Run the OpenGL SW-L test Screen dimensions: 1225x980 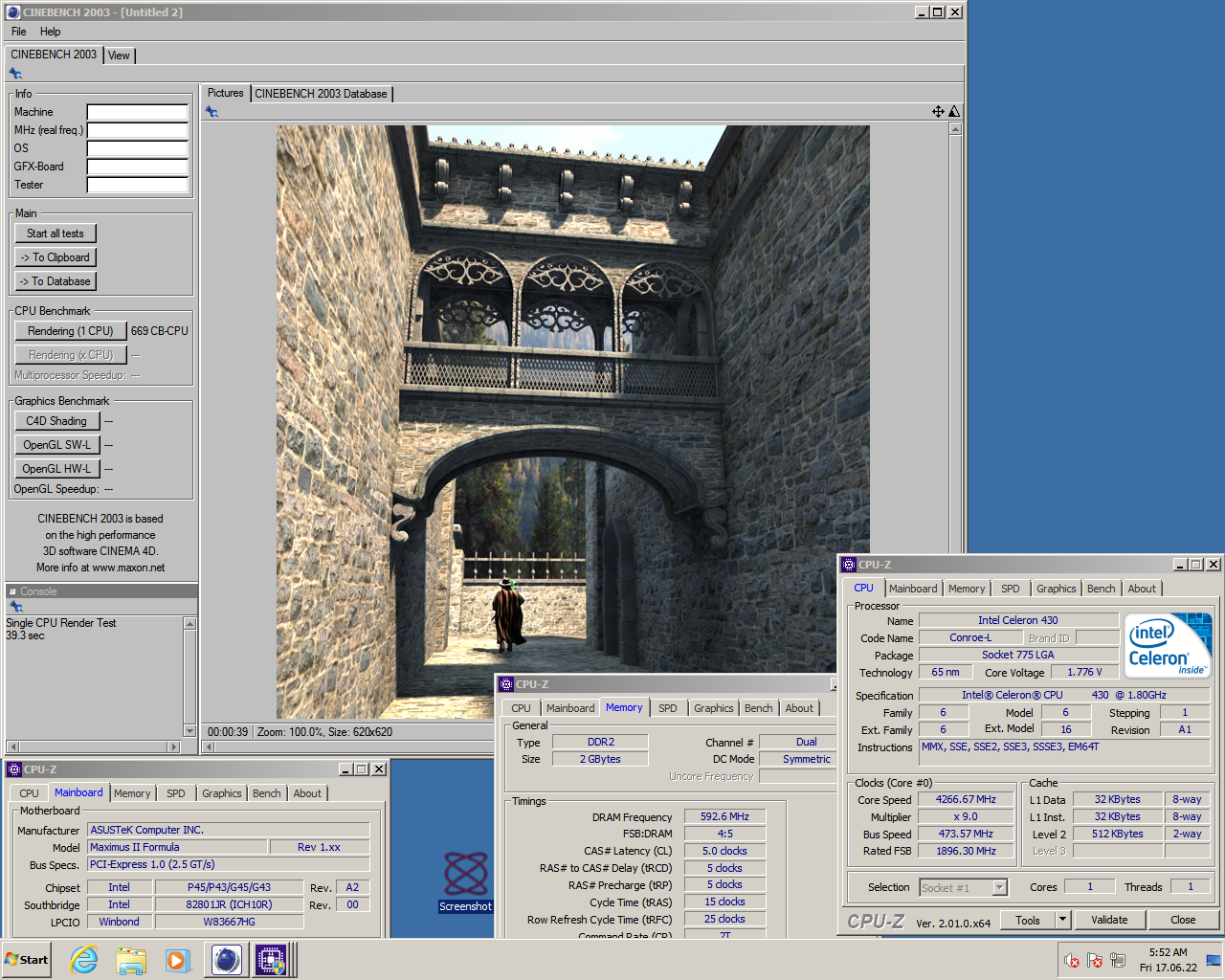(x=56, y=445)
